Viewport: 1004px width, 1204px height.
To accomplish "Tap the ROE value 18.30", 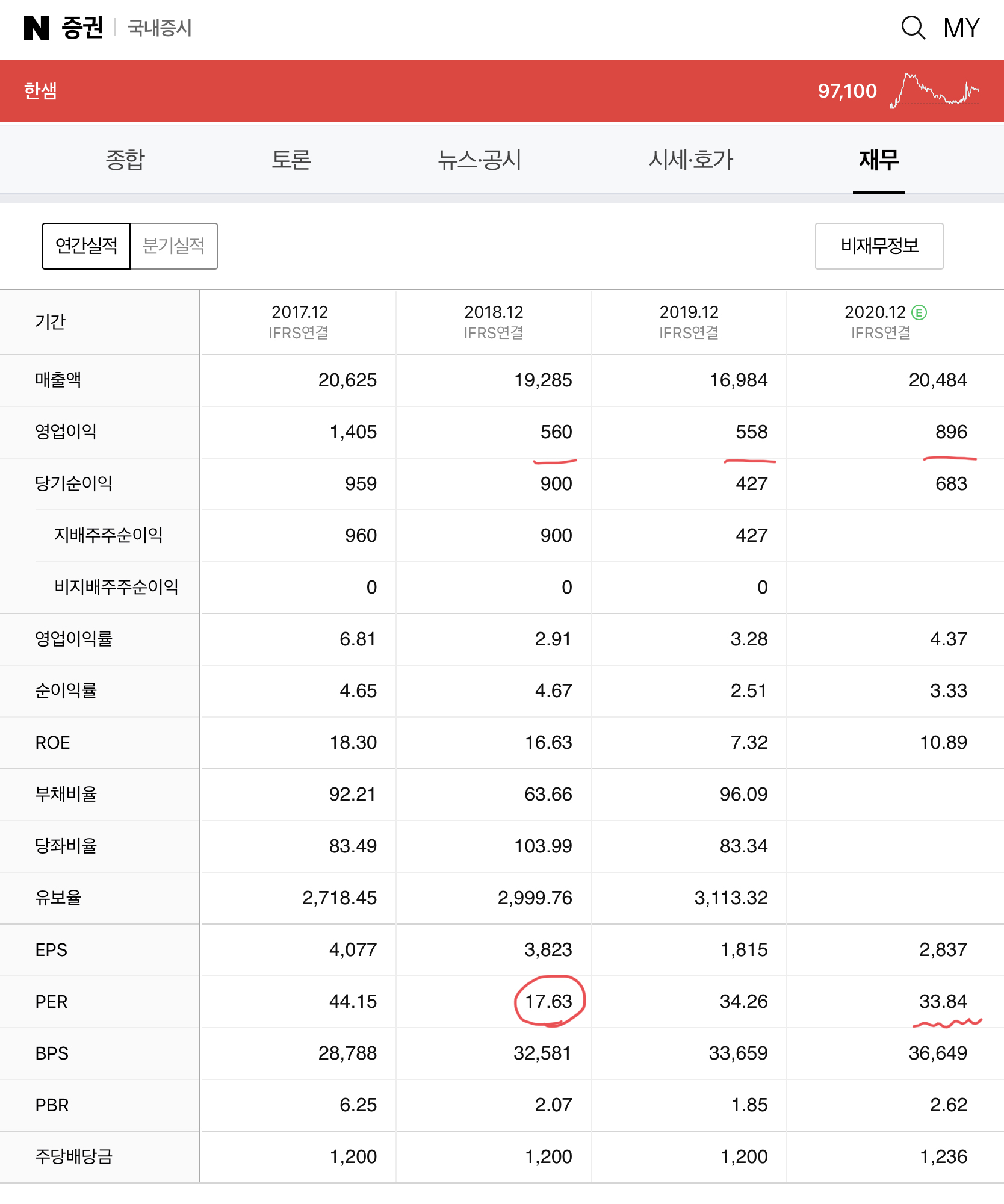I will [353, 742].
